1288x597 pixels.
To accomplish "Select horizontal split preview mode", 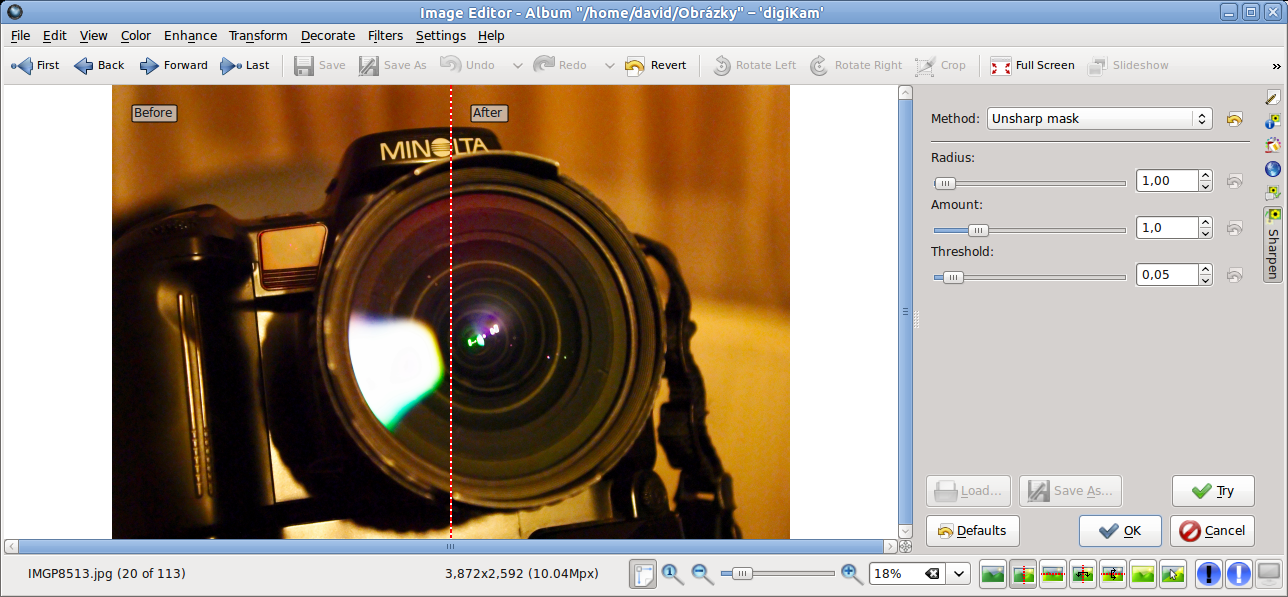I will 1053,574.
